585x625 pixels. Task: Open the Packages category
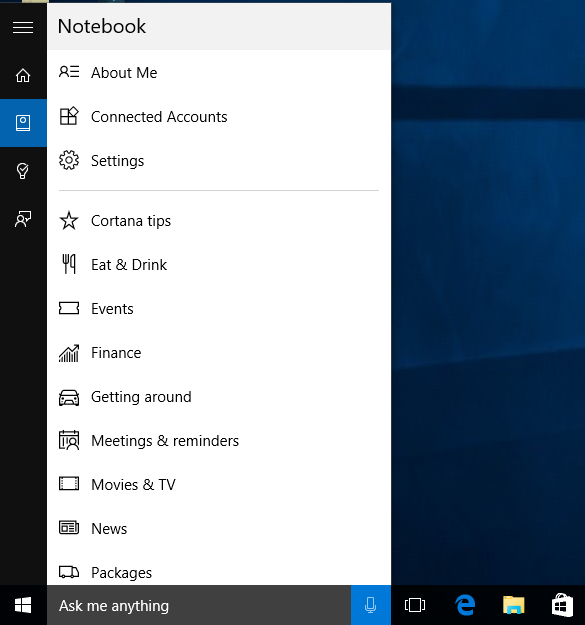[x=219, y=570]
